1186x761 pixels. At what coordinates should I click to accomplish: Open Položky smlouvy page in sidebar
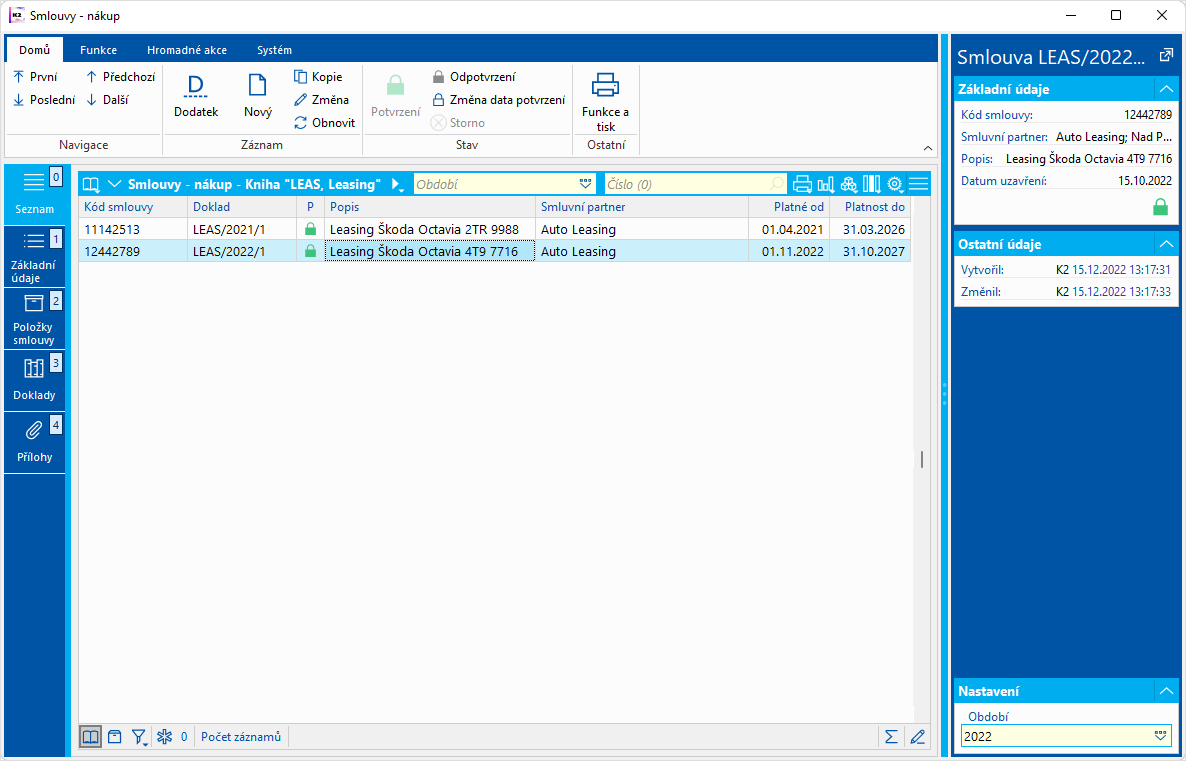pos(34,319)
